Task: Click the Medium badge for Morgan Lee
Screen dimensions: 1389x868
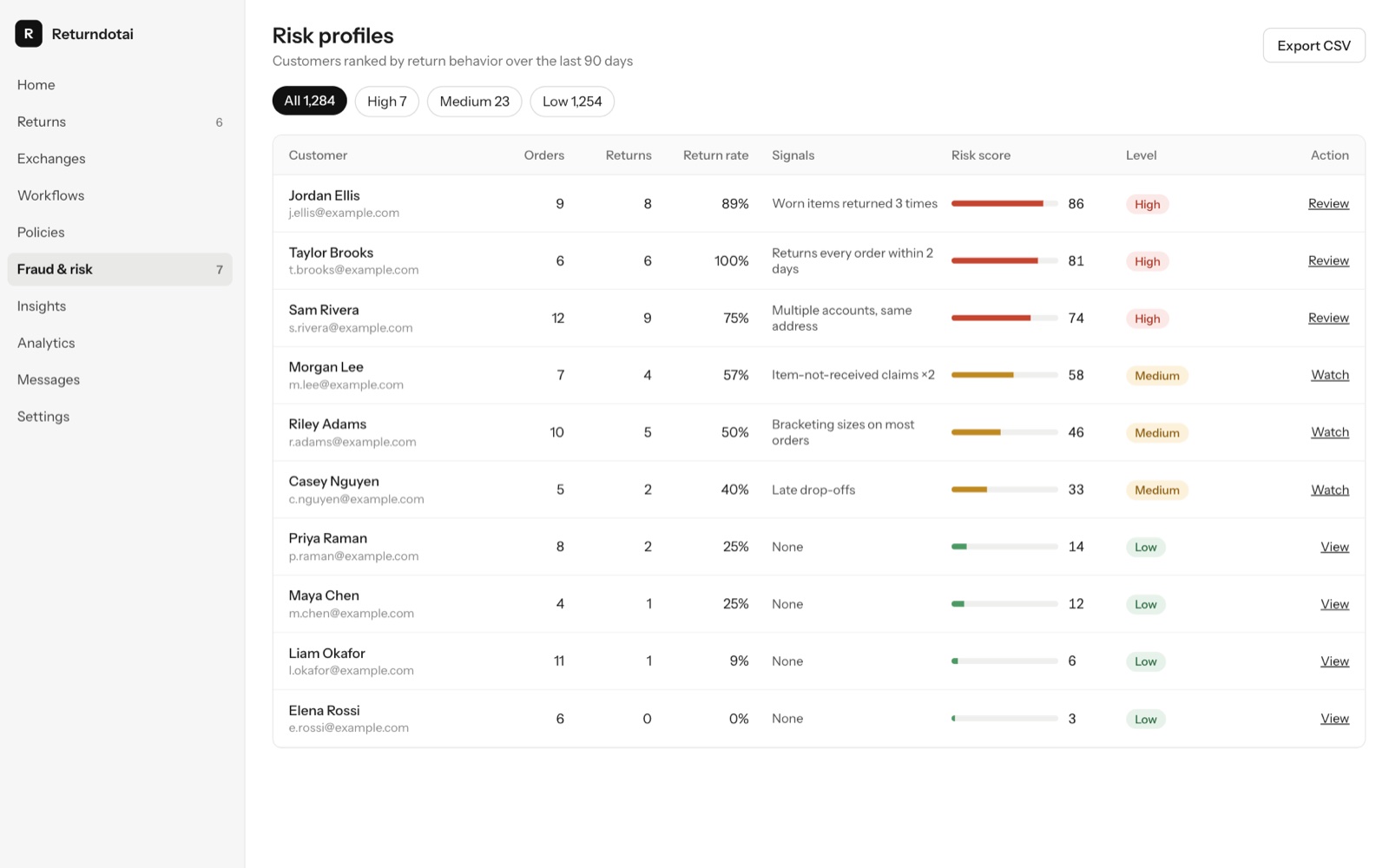Action: (x=1156, y=376)
